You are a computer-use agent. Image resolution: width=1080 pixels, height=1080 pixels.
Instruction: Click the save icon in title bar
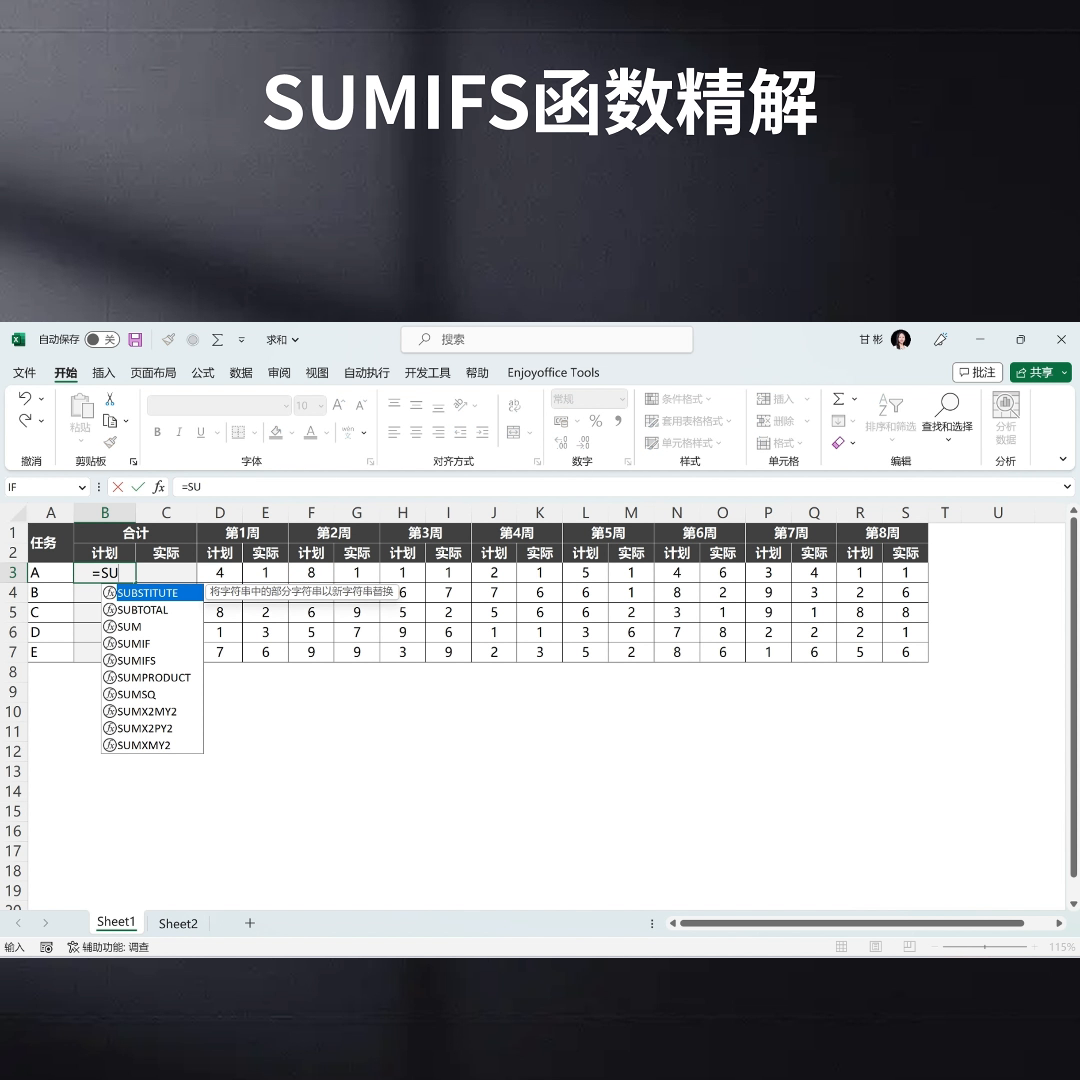[135, 340]
